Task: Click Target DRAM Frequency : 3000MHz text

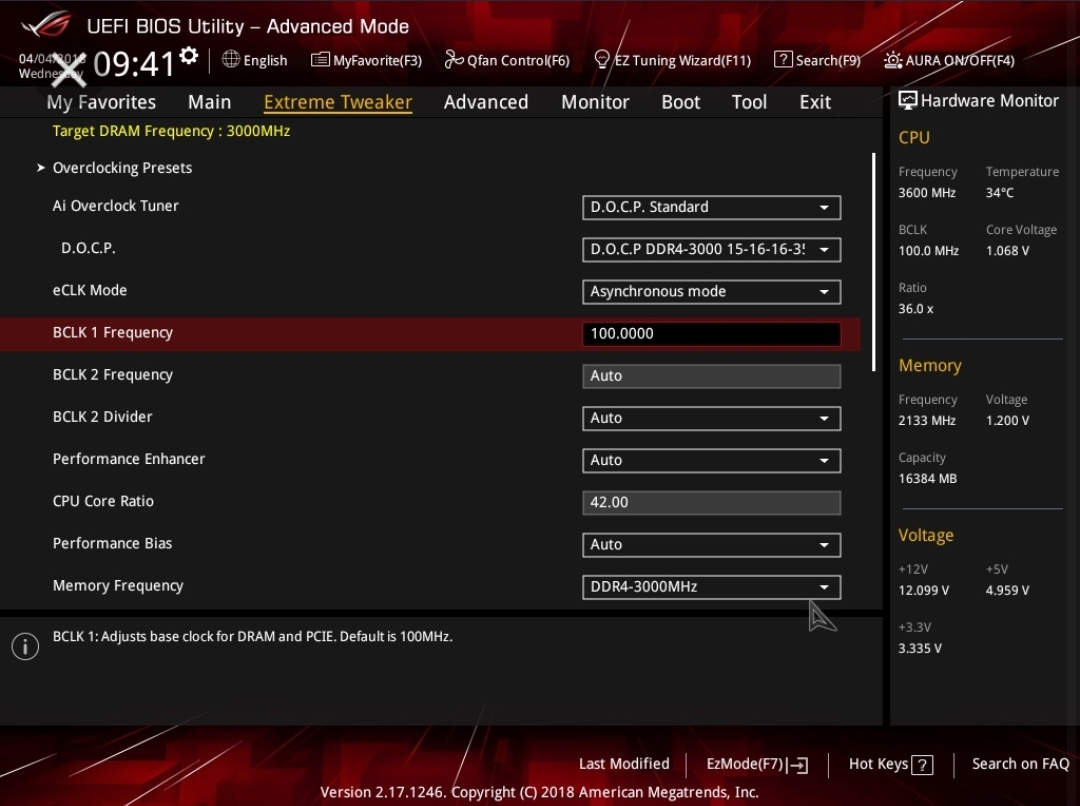Action: point(171,131)
